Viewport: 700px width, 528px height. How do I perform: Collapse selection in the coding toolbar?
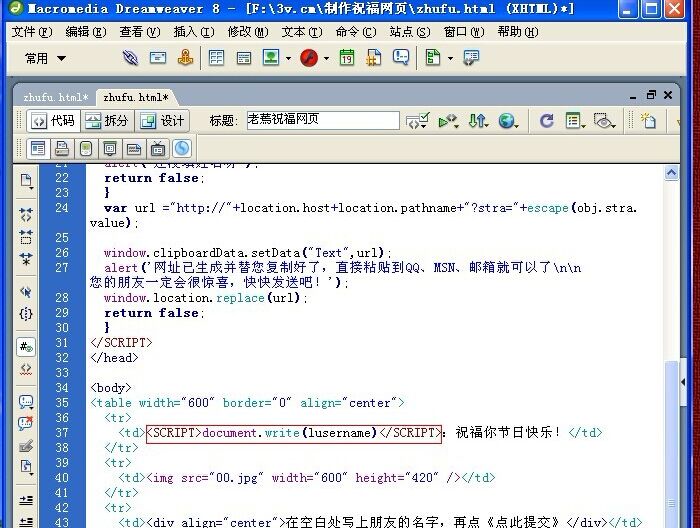pyautogui.click(x=26, y=237)
